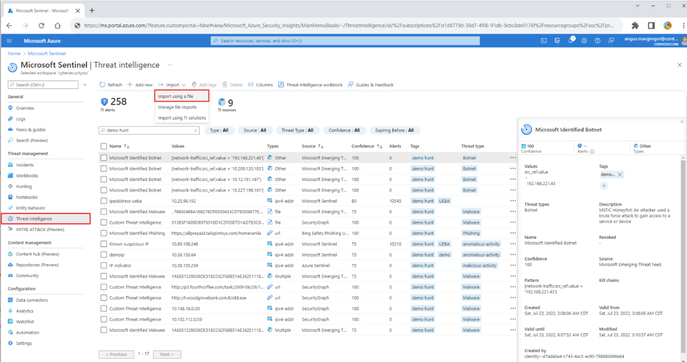Image resolution: width=687 pixels, height=362 pixels.
Task: Open Settings in the sidebar
Action: [x=24, y=343]
